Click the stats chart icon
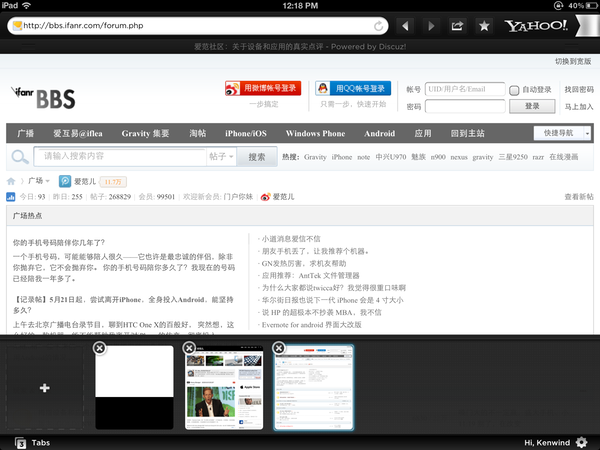This screenshot has width=600, height=450. pos(11,197)
